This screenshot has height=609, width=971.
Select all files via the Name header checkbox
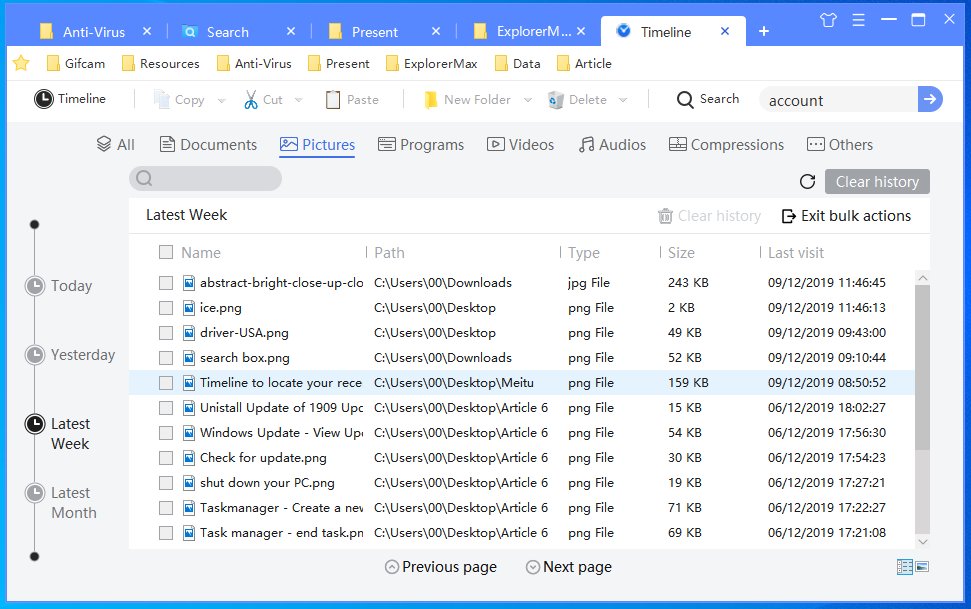pyautogui.click(x=165, y=252)
